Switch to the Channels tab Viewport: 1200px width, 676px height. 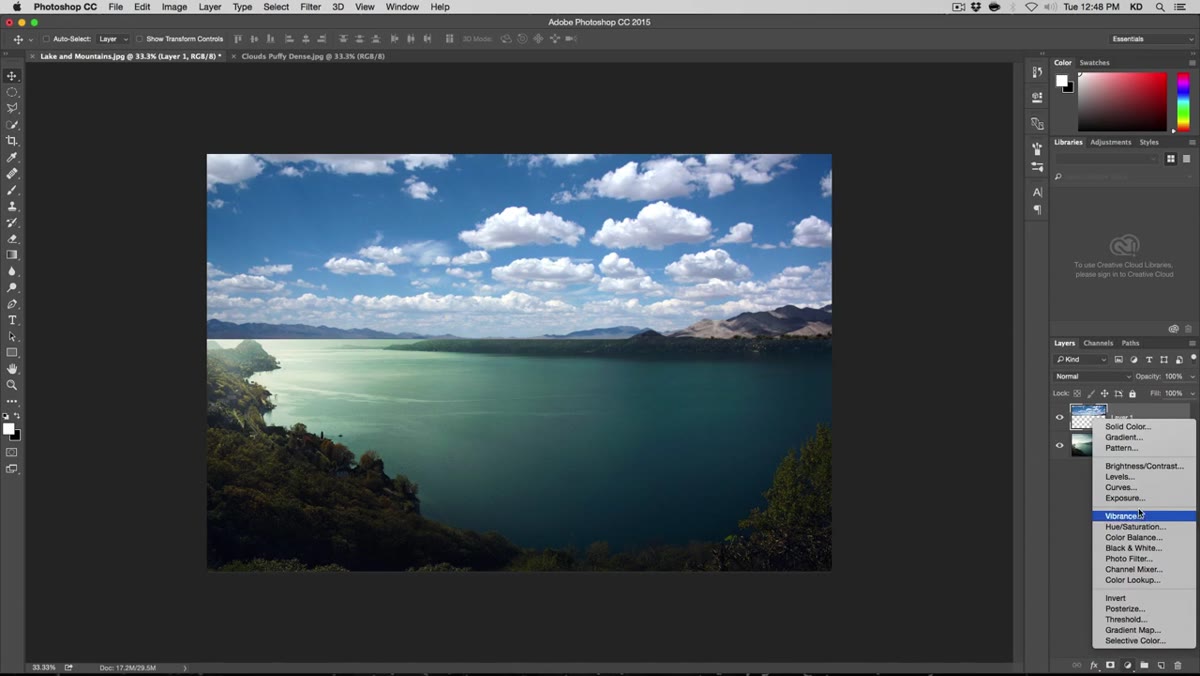pos(1098,343)
